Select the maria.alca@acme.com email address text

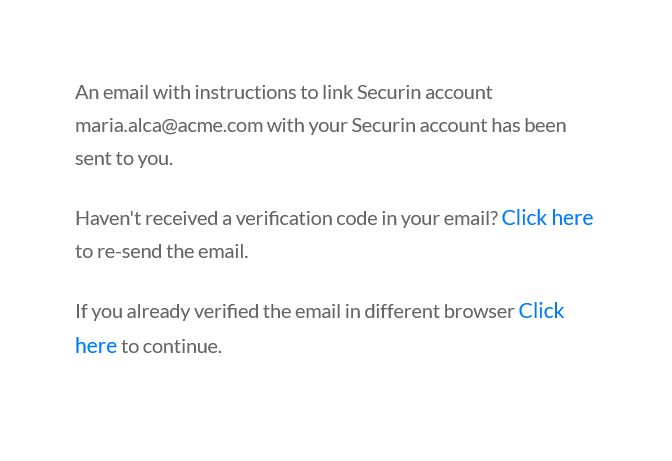169,126
